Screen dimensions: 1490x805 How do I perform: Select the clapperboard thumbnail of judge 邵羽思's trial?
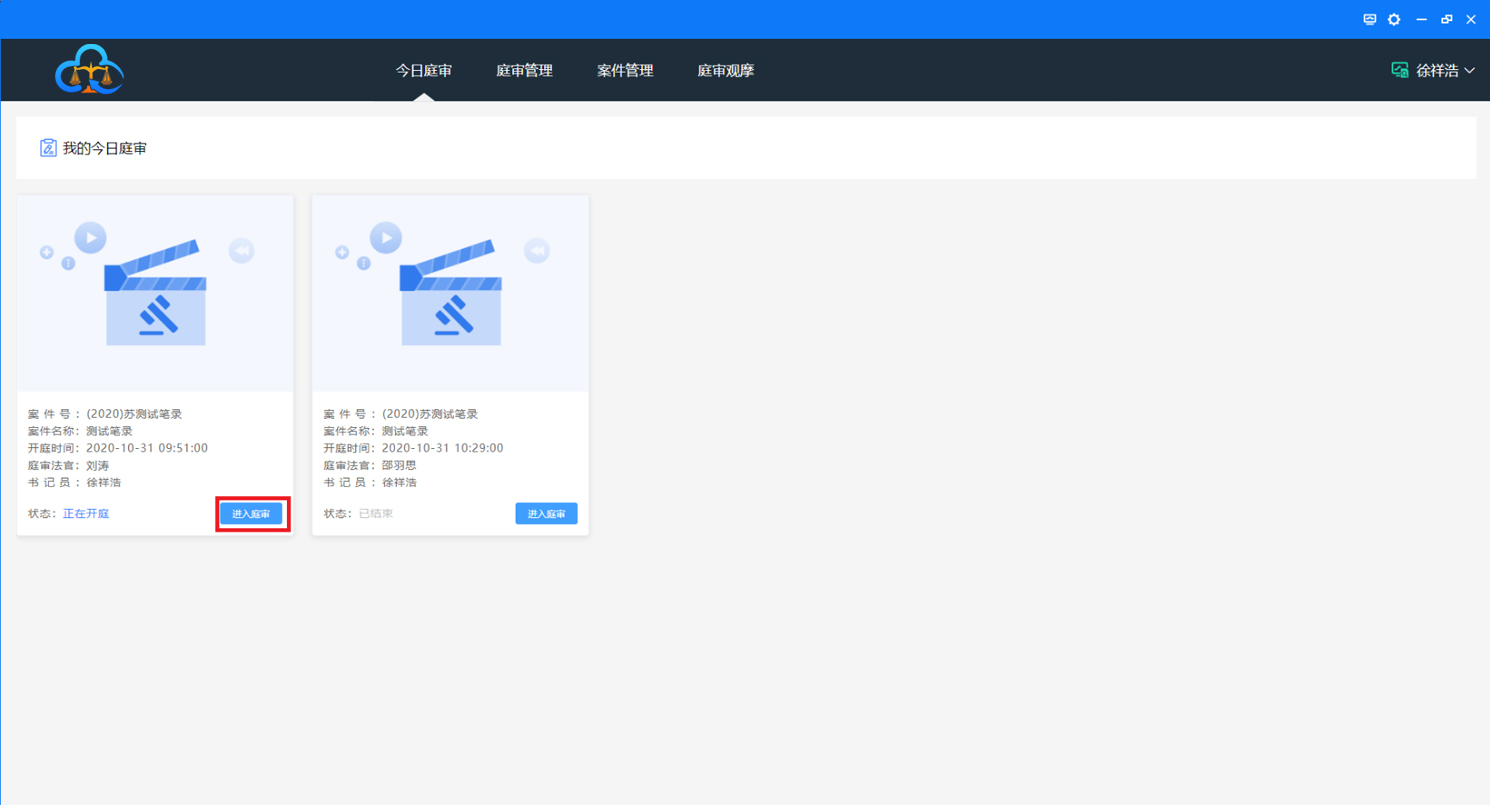point(450,294)
